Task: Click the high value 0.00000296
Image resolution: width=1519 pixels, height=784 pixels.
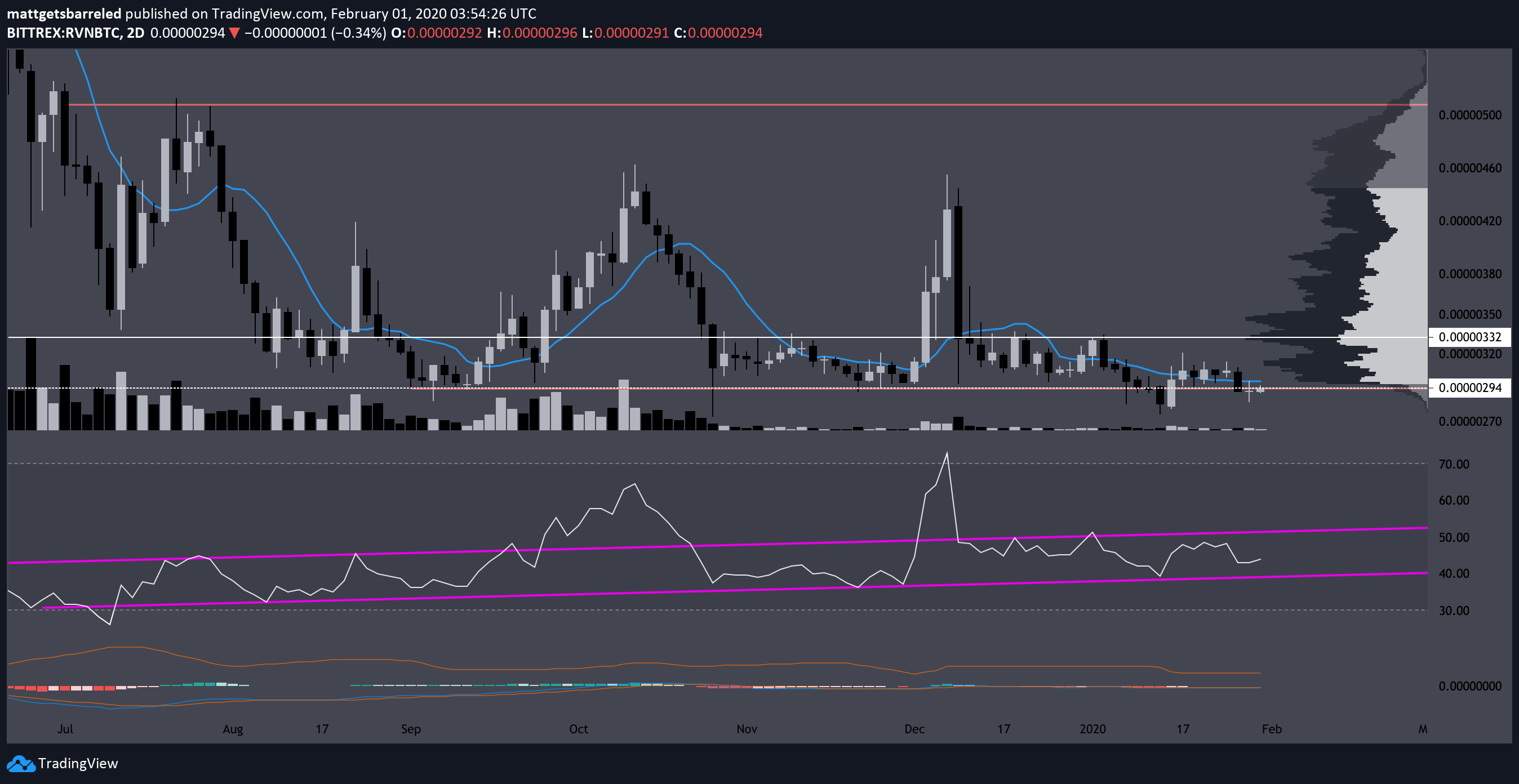Action: pos(540,33)
